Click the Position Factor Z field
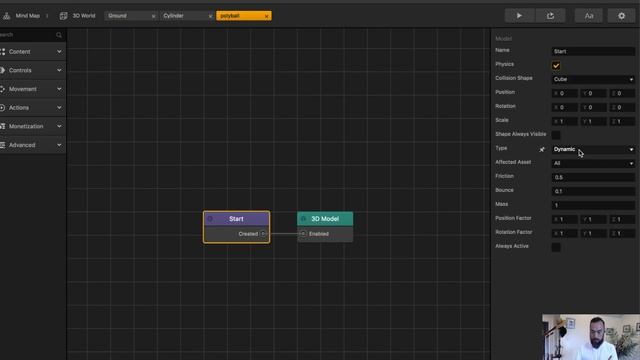This screenshot has width=640, height=360. pos(622,219)
